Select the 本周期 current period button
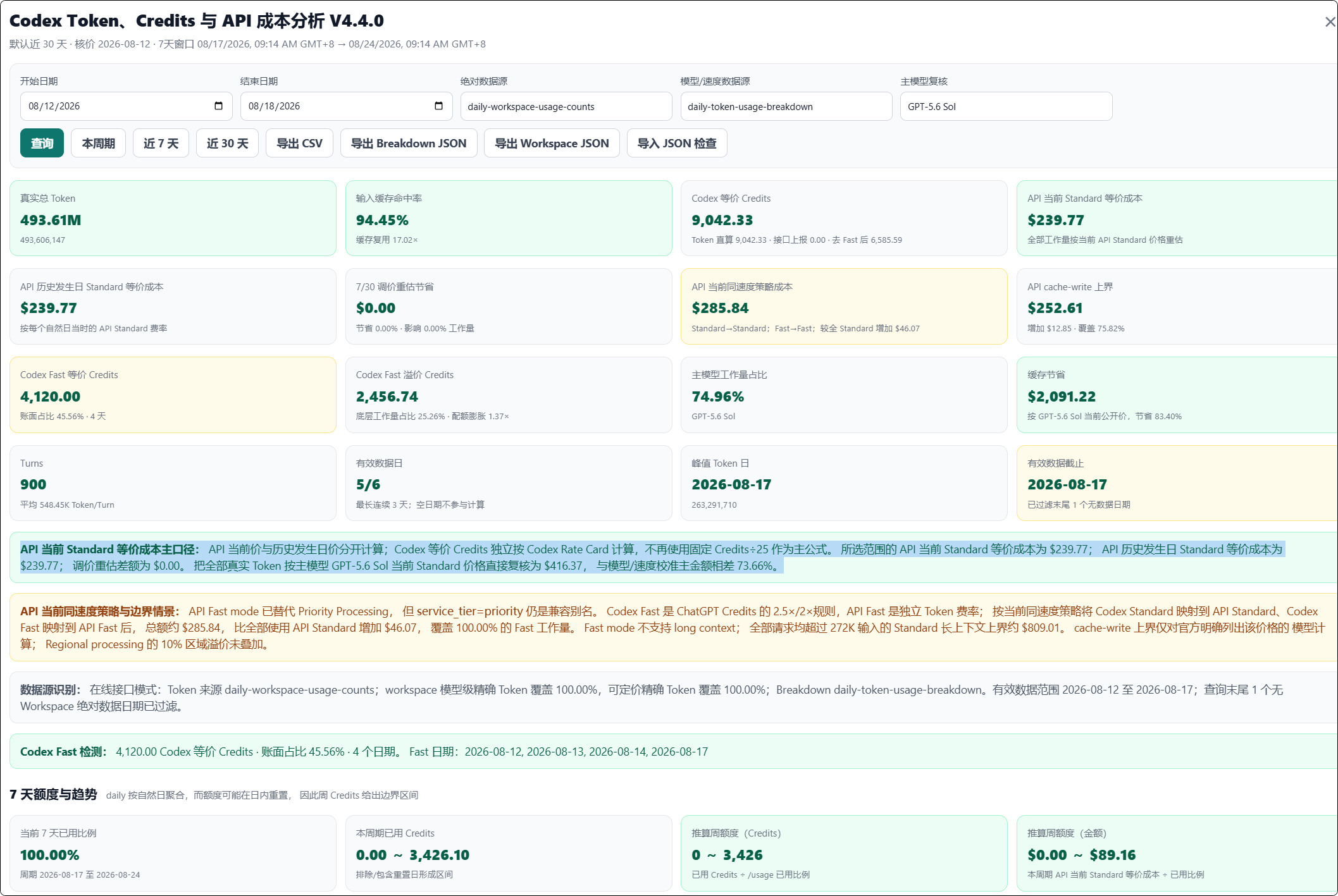 pos(98,144)
